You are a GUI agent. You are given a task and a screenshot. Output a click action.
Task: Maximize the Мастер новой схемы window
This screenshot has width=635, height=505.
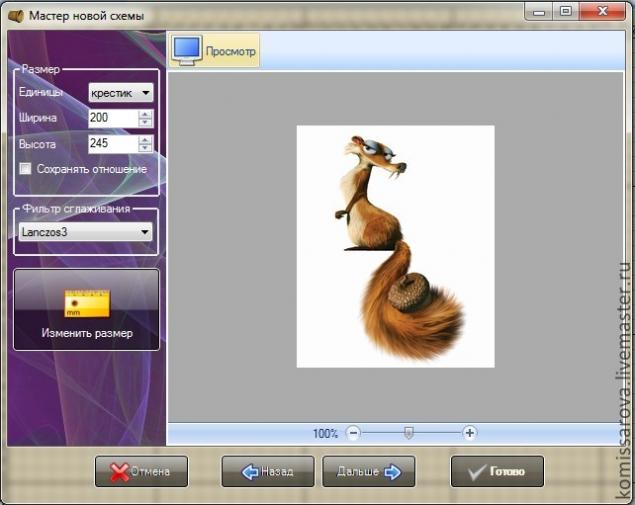click(566, 11)
